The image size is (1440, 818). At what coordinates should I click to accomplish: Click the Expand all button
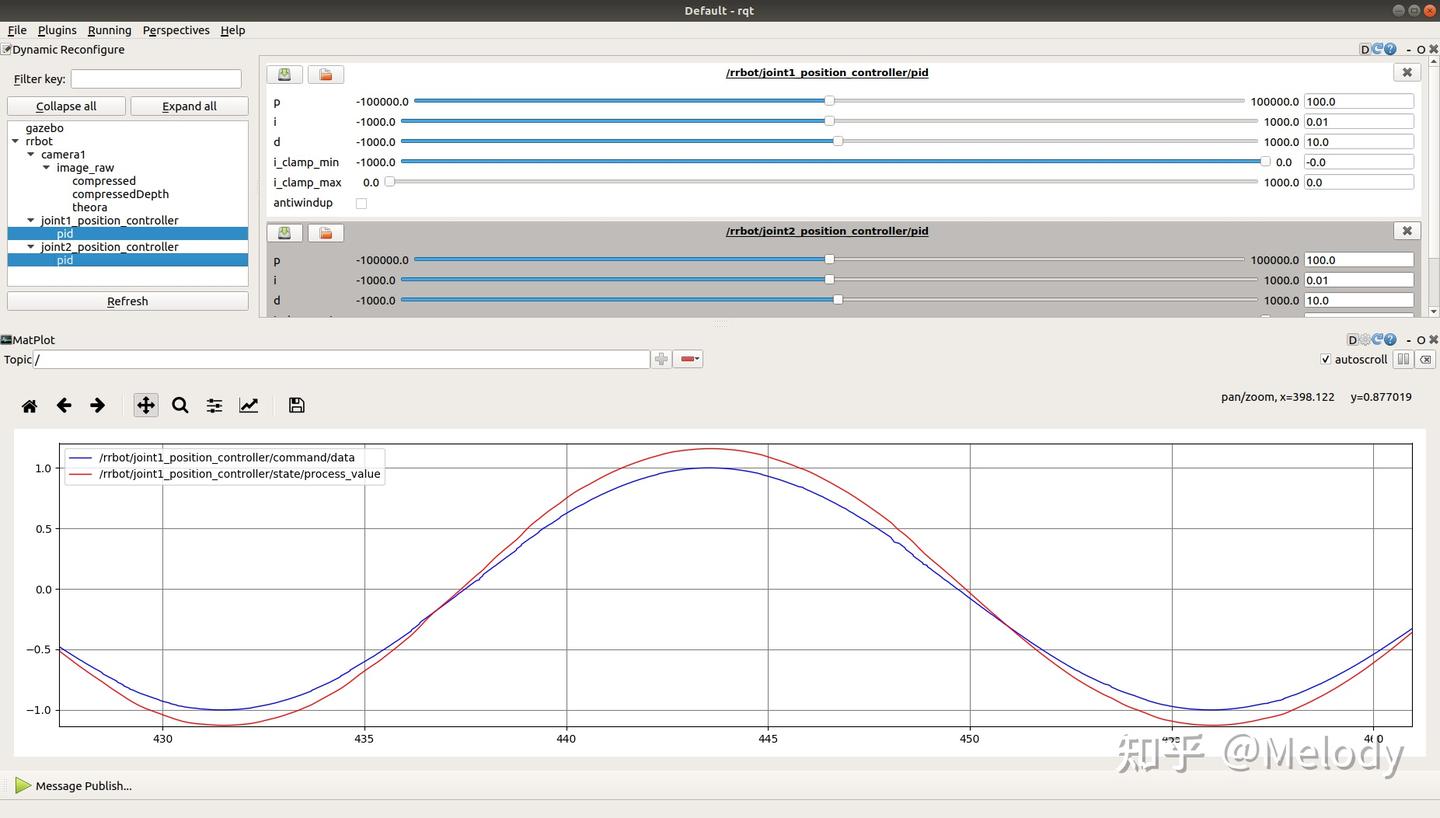(189, 106)
